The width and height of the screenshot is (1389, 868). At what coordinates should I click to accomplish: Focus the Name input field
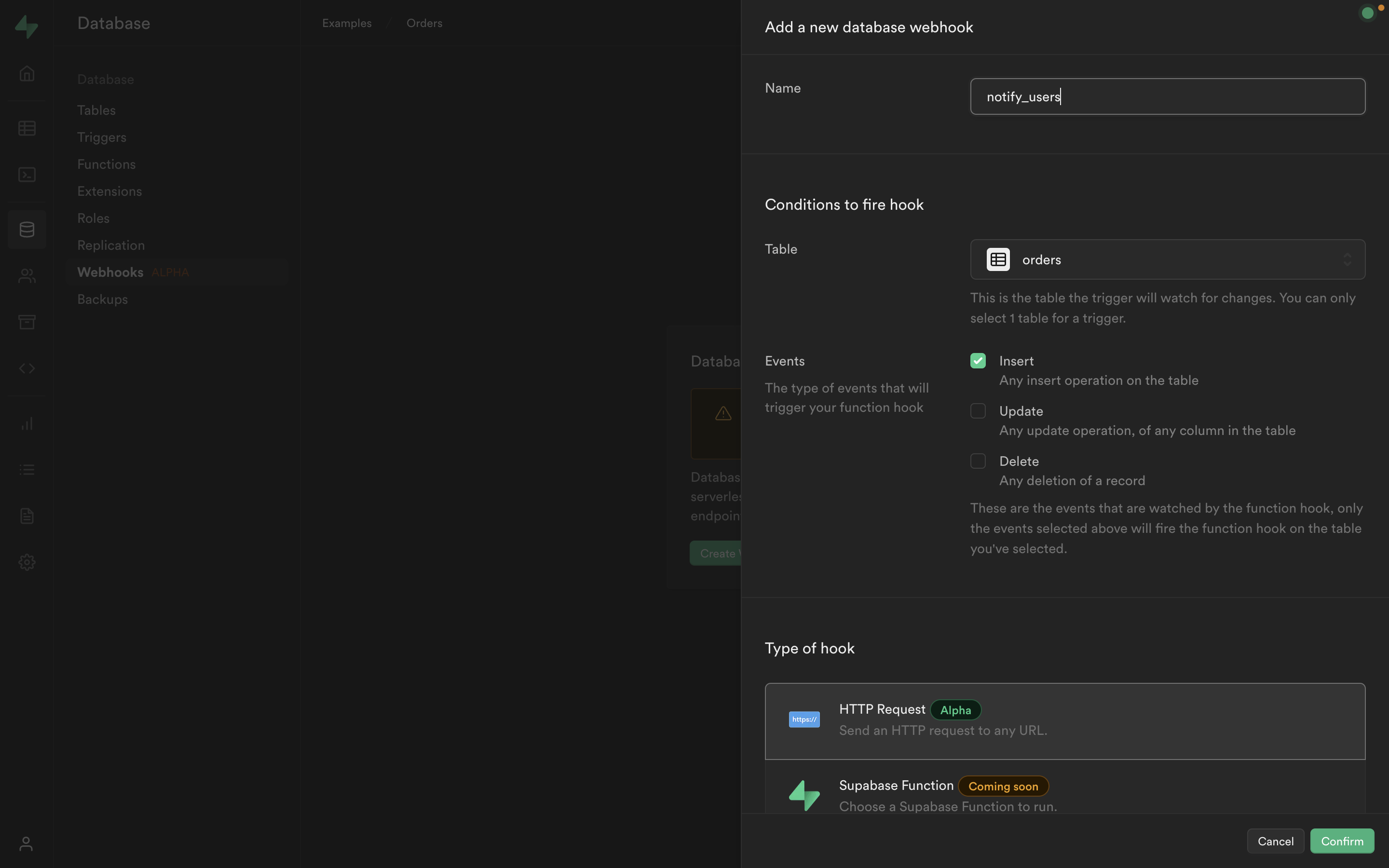pyautogui.click(x=1168, y=96)
